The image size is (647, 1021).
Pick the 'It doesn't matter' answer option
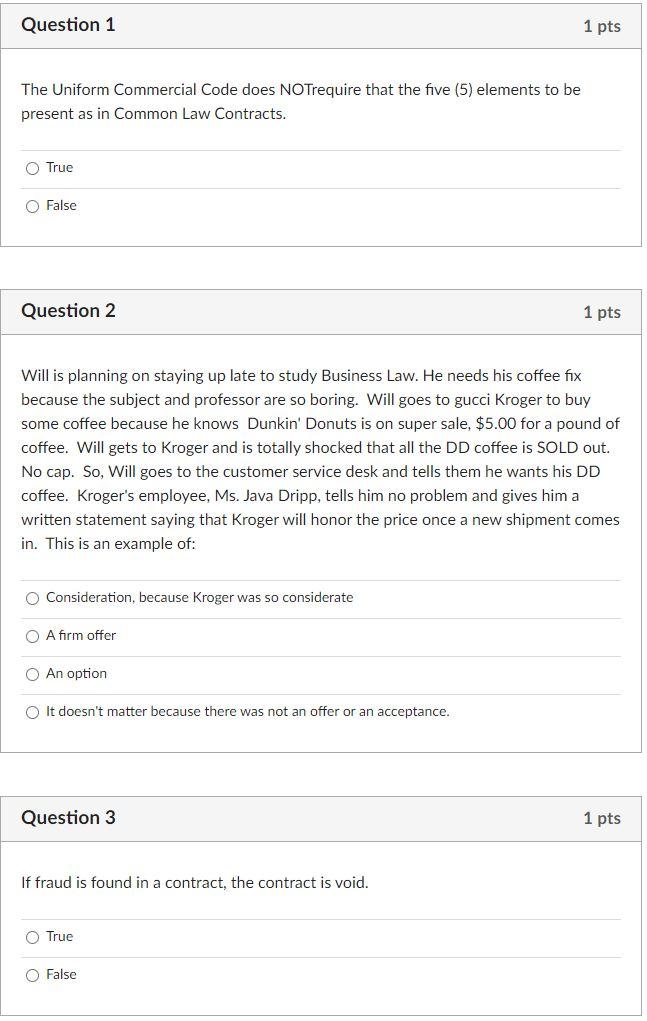(31, 712)
